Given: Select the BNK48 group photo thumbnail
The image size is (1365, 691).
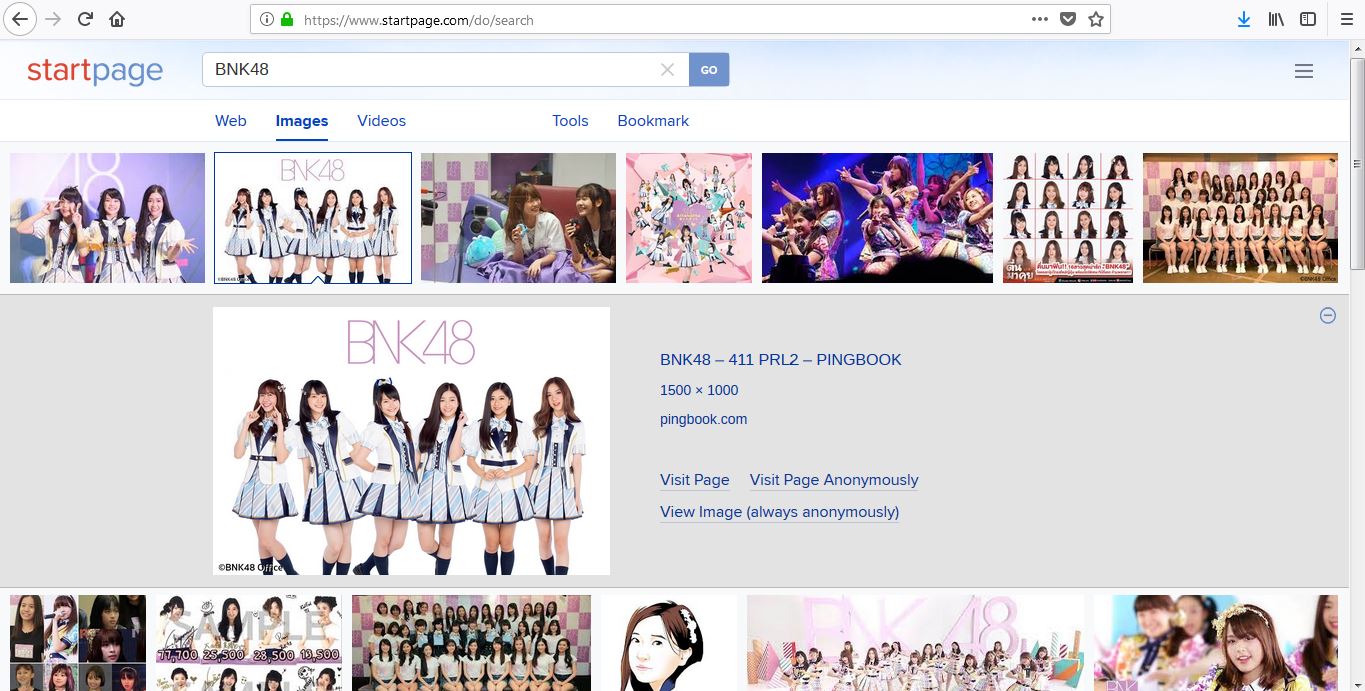Looking at the screenshot, I should (312, 217).
